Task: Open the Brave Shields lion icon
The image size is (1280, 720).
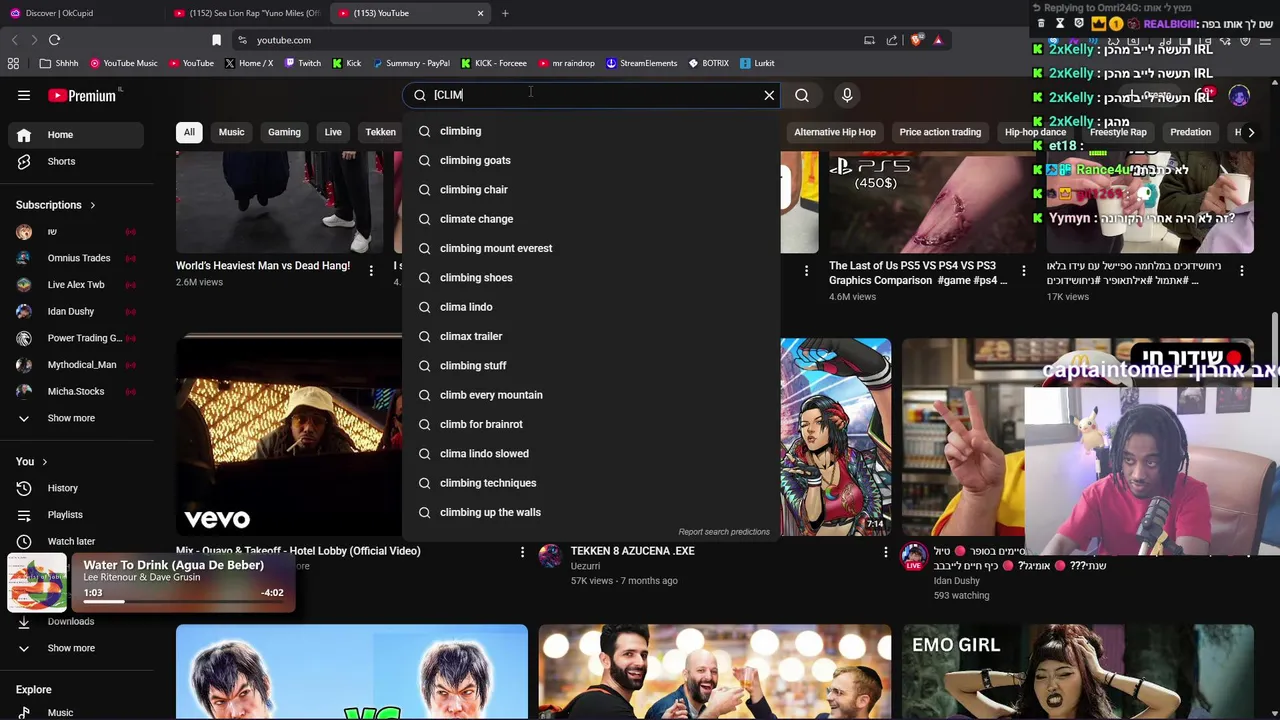Action: [x=916, y=40]
